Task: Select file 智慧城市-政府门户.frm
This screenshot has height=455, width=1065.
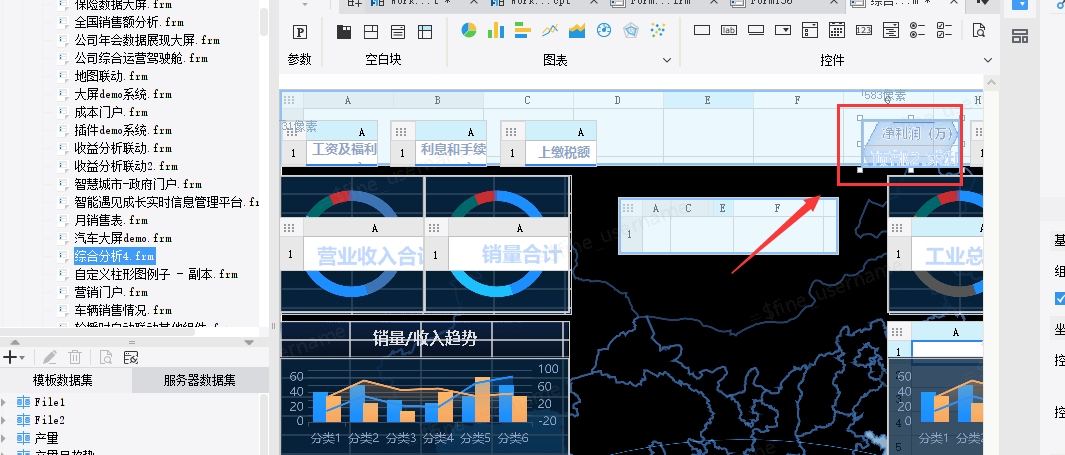Action: (x=138, y=184)
